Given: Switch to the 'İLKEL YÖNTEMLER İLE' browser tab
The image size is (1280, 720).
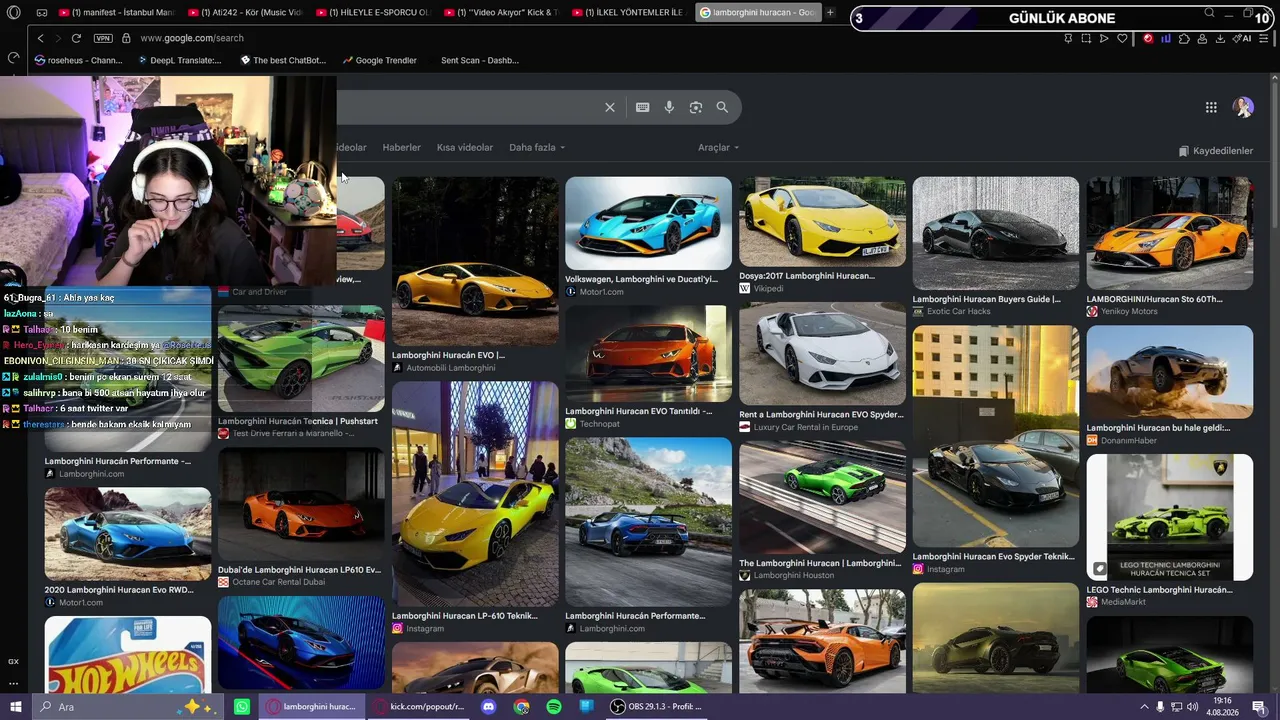Looking at the screenshot, I should click(628, 13).
